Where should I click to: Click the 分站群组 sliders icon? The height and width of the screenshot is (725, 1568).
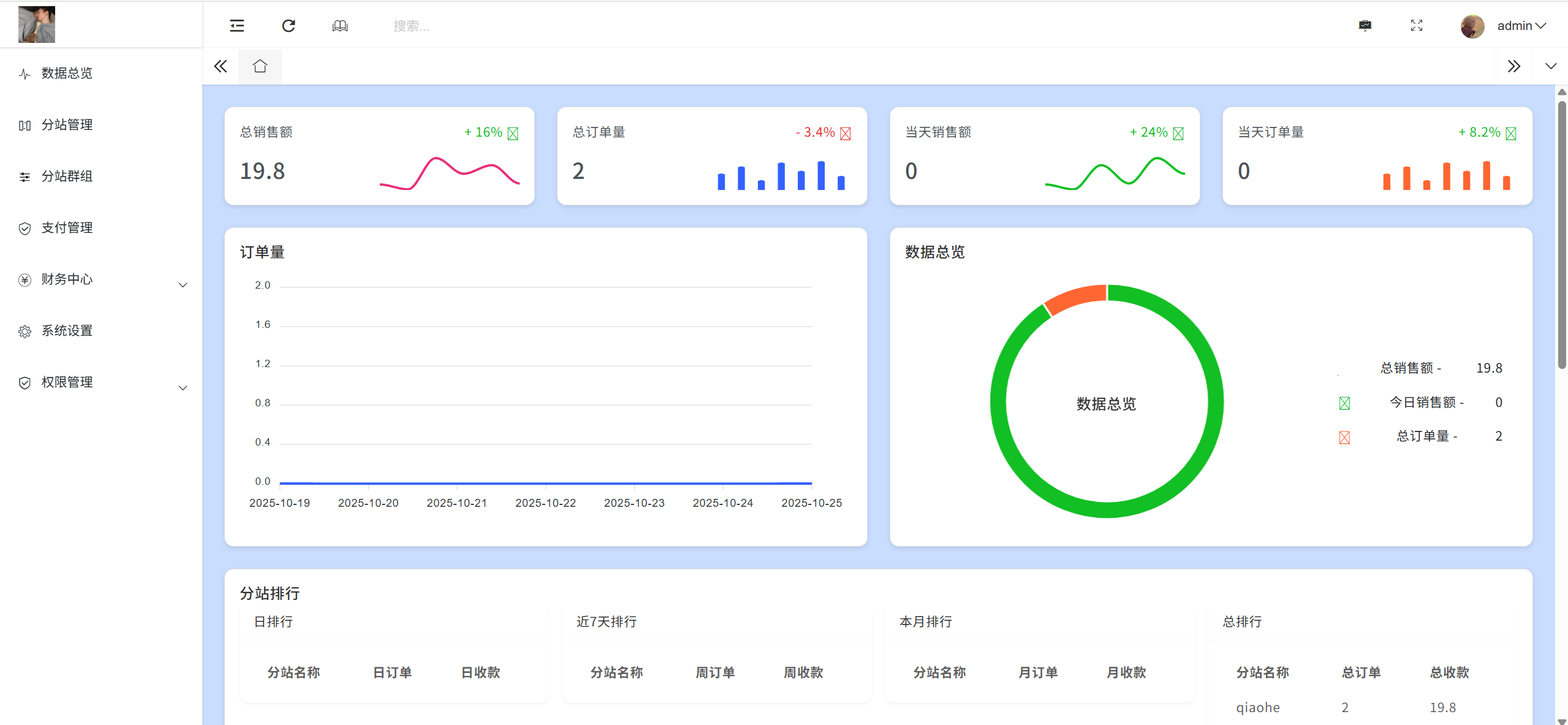(25, 177)
